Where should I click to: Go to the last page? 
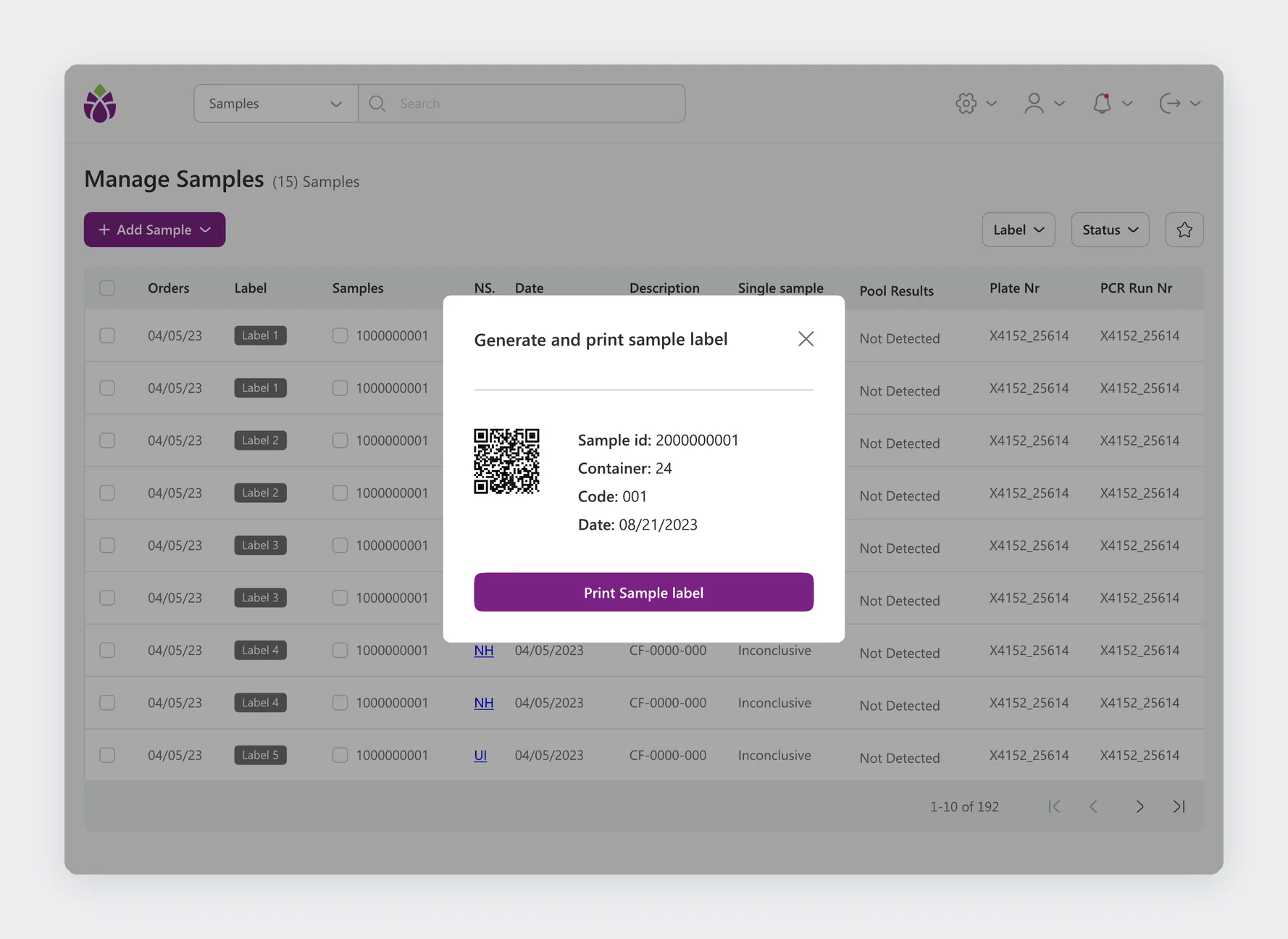1179,806
